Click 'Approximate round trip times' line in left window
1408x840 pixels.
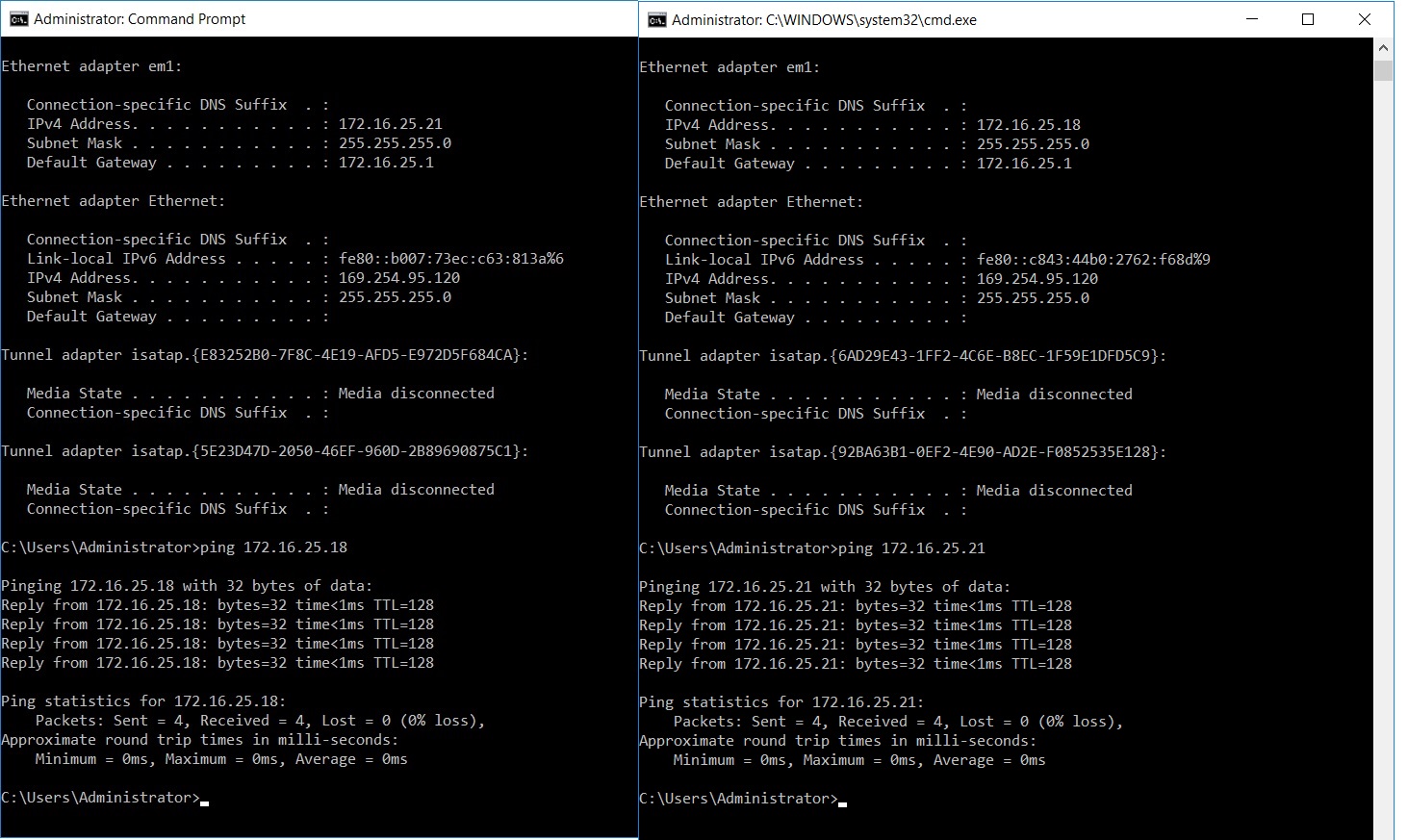[199, 740]
